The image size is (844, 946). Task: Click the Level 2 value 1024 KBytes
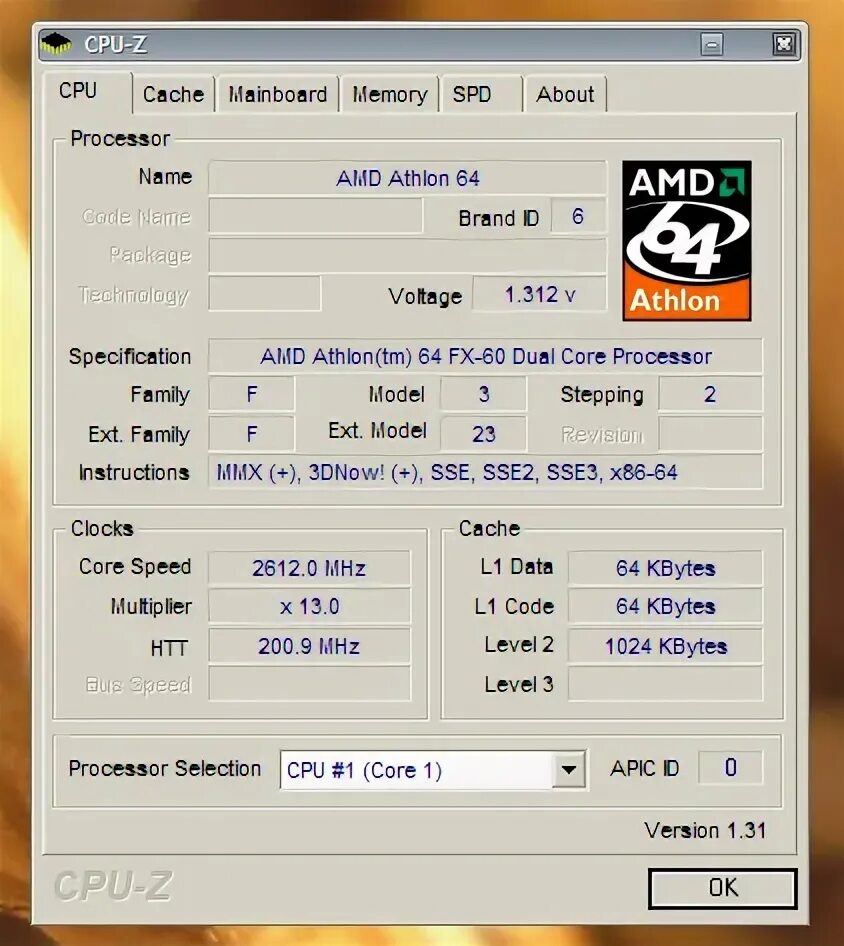click(665, 646)
